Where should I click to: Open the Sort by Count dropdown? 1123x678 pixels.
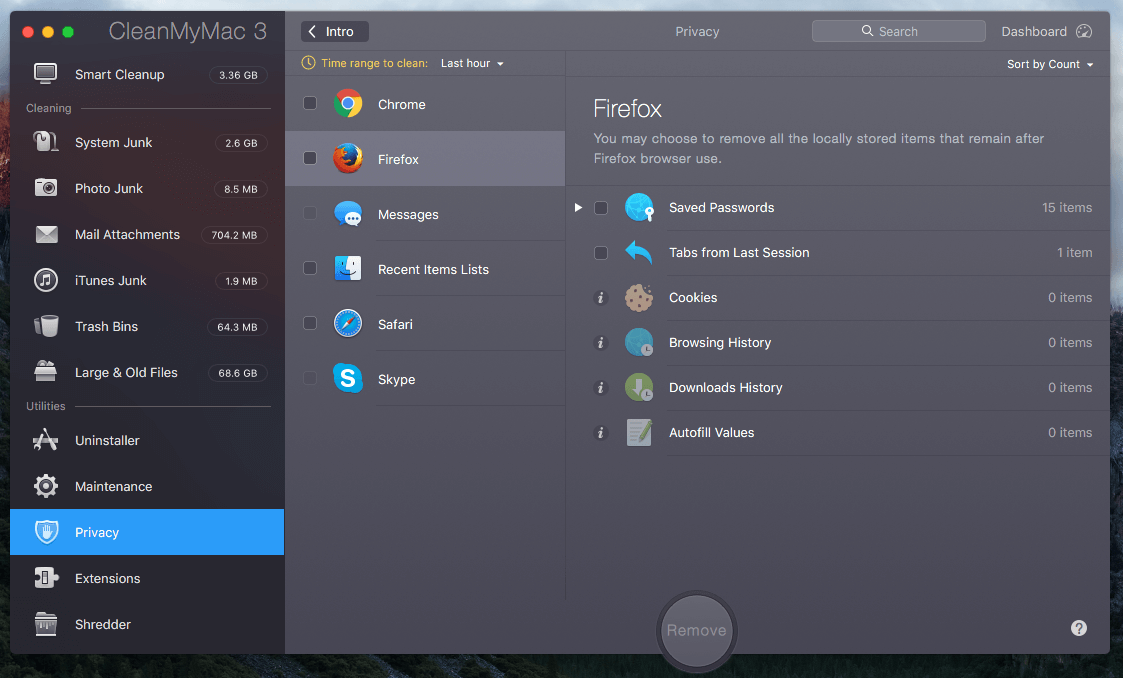point(1050,64)
